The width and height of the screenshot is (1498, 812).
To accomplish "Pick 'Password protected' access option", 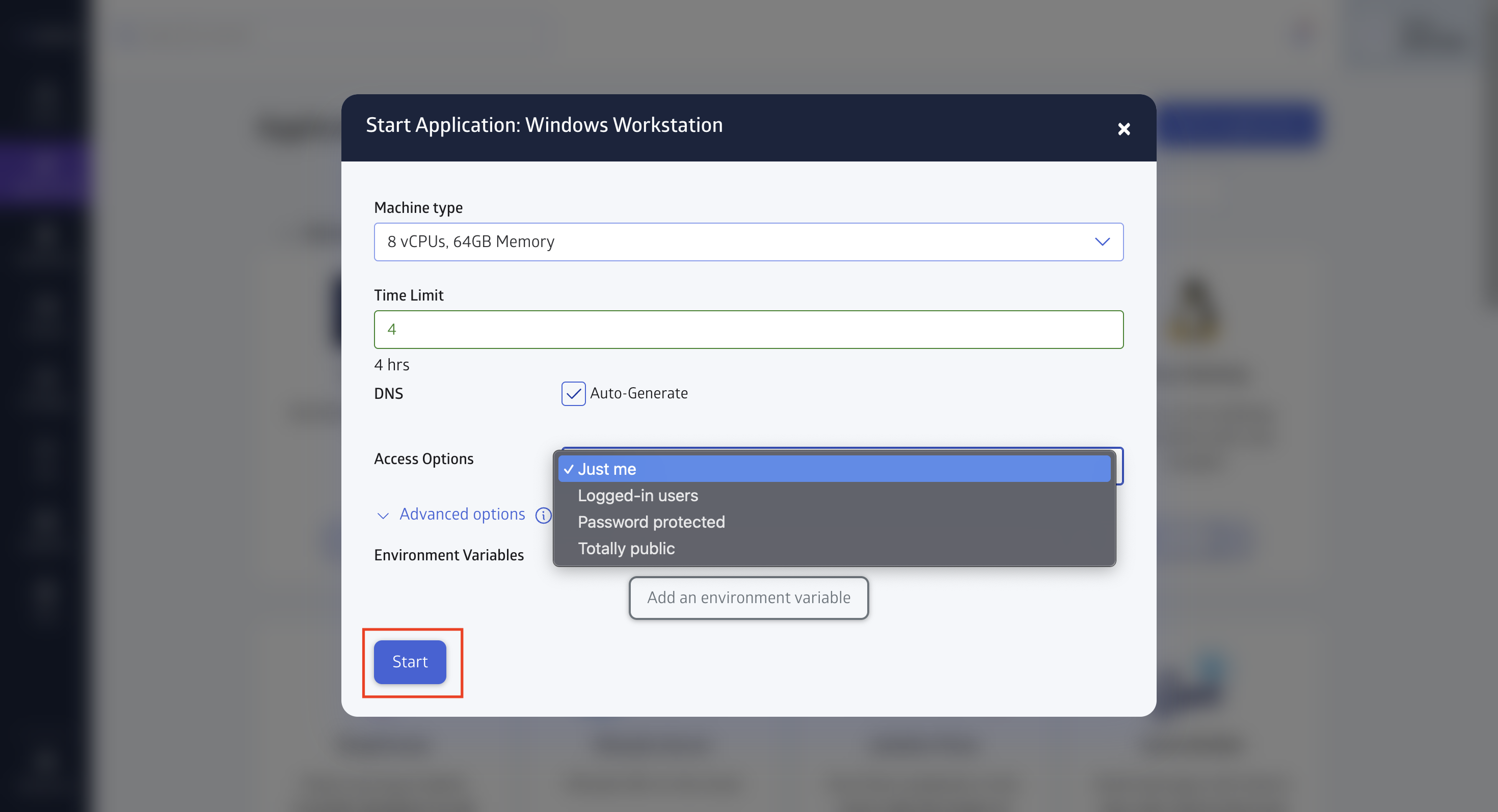I will 834,522.
